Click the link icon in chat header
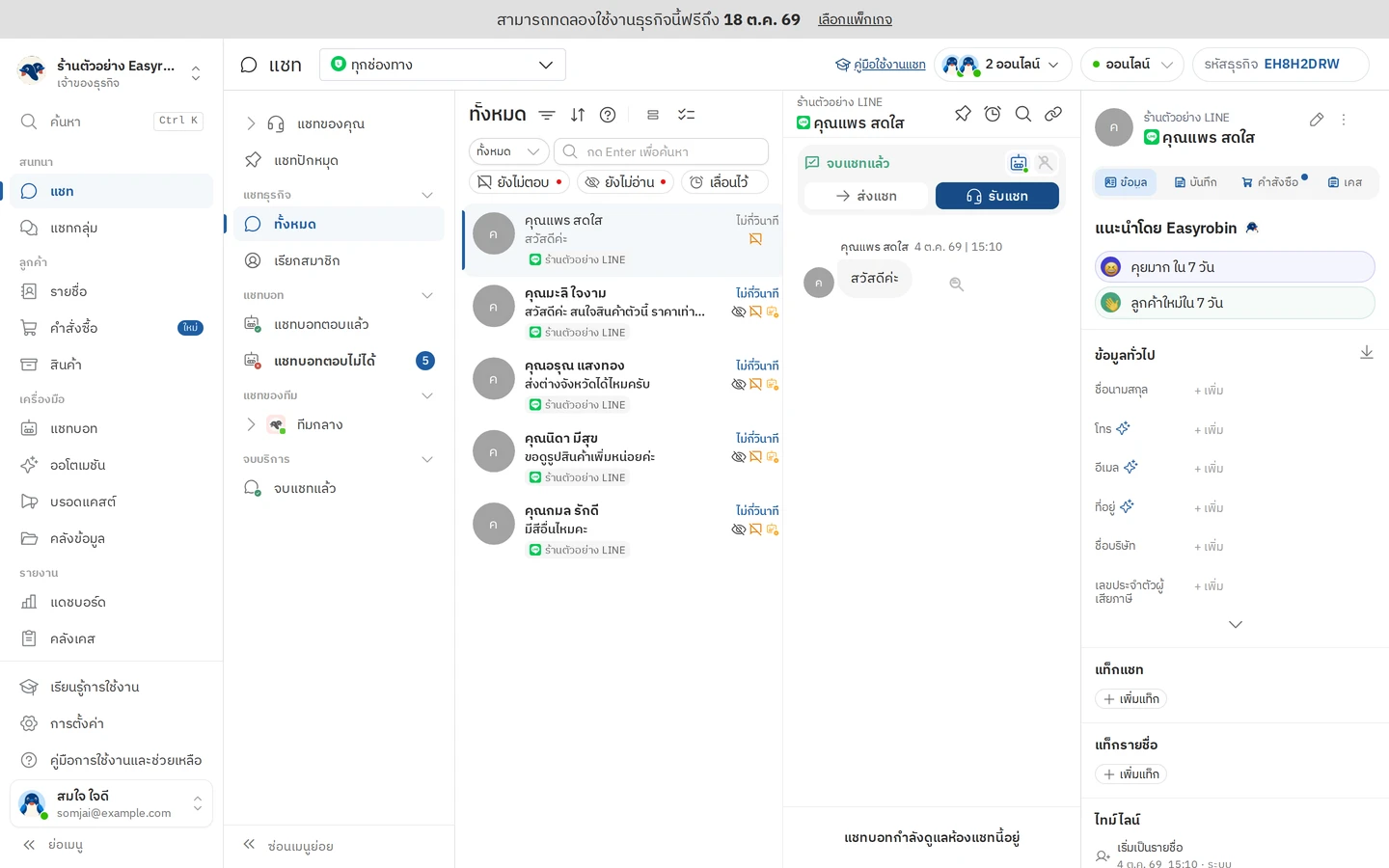The height and width of the screenshot is (868, 1389). click(x=1053, y=114)
